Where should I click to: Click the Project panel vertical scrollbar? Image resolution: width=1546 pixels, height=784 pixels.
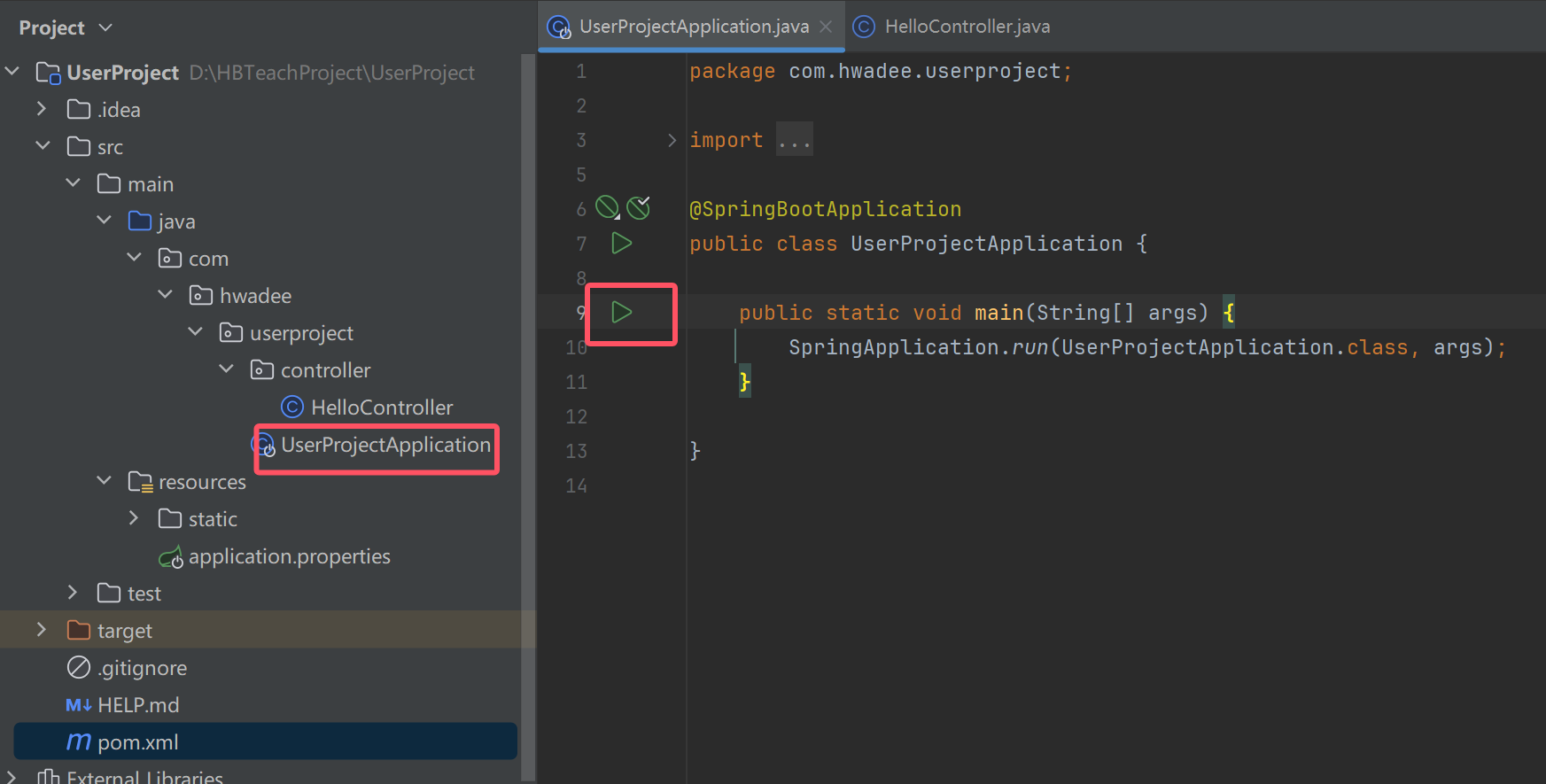click(x=528, y=416)
